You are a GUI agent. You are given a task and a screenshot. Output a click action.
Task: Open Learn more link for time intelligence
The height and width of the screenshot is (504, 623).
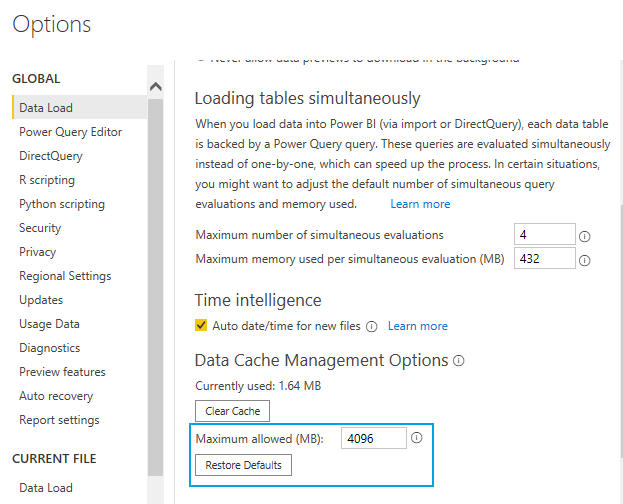(x=418, y=326)
